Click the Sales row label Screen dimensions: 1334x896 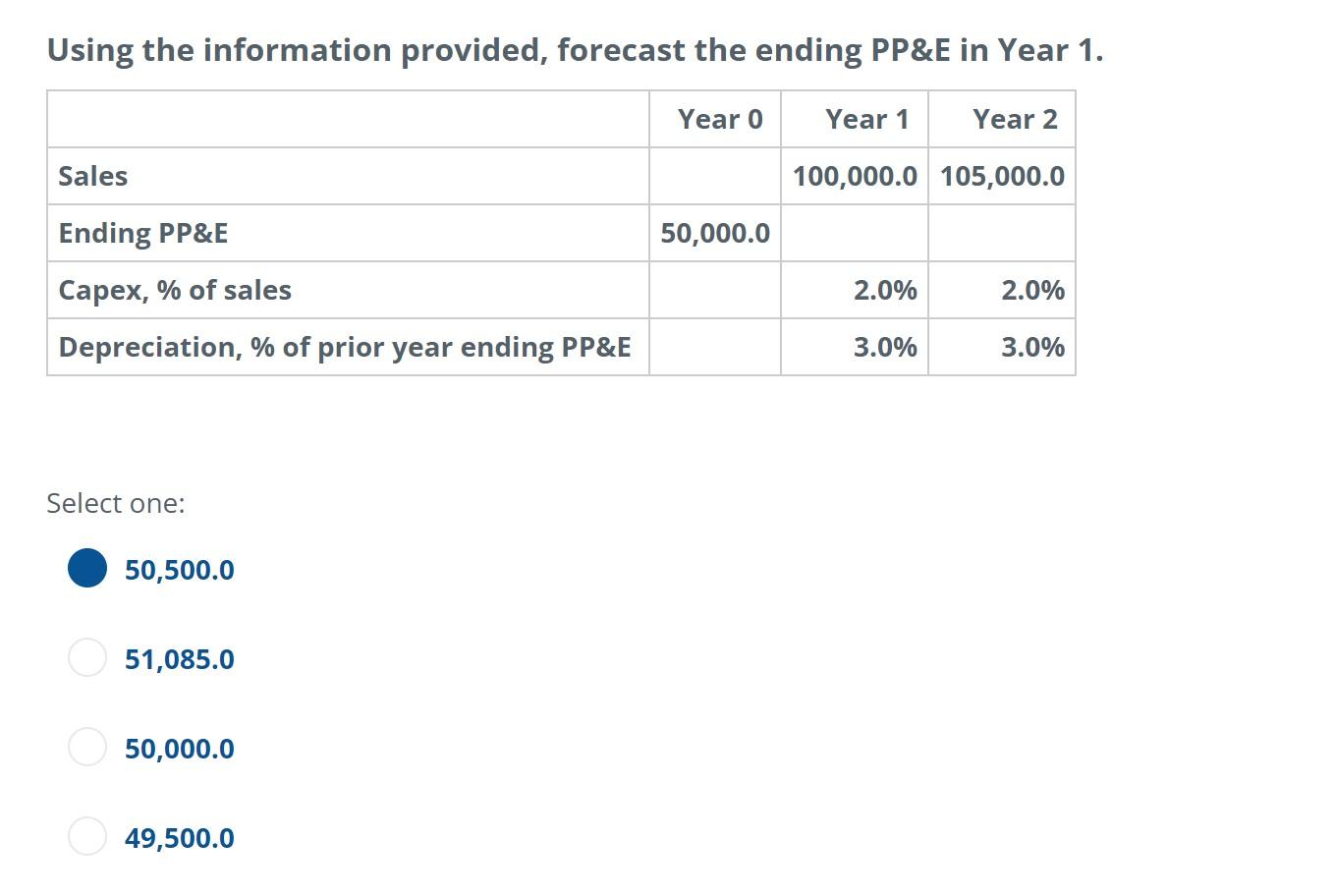click(93, 176)
